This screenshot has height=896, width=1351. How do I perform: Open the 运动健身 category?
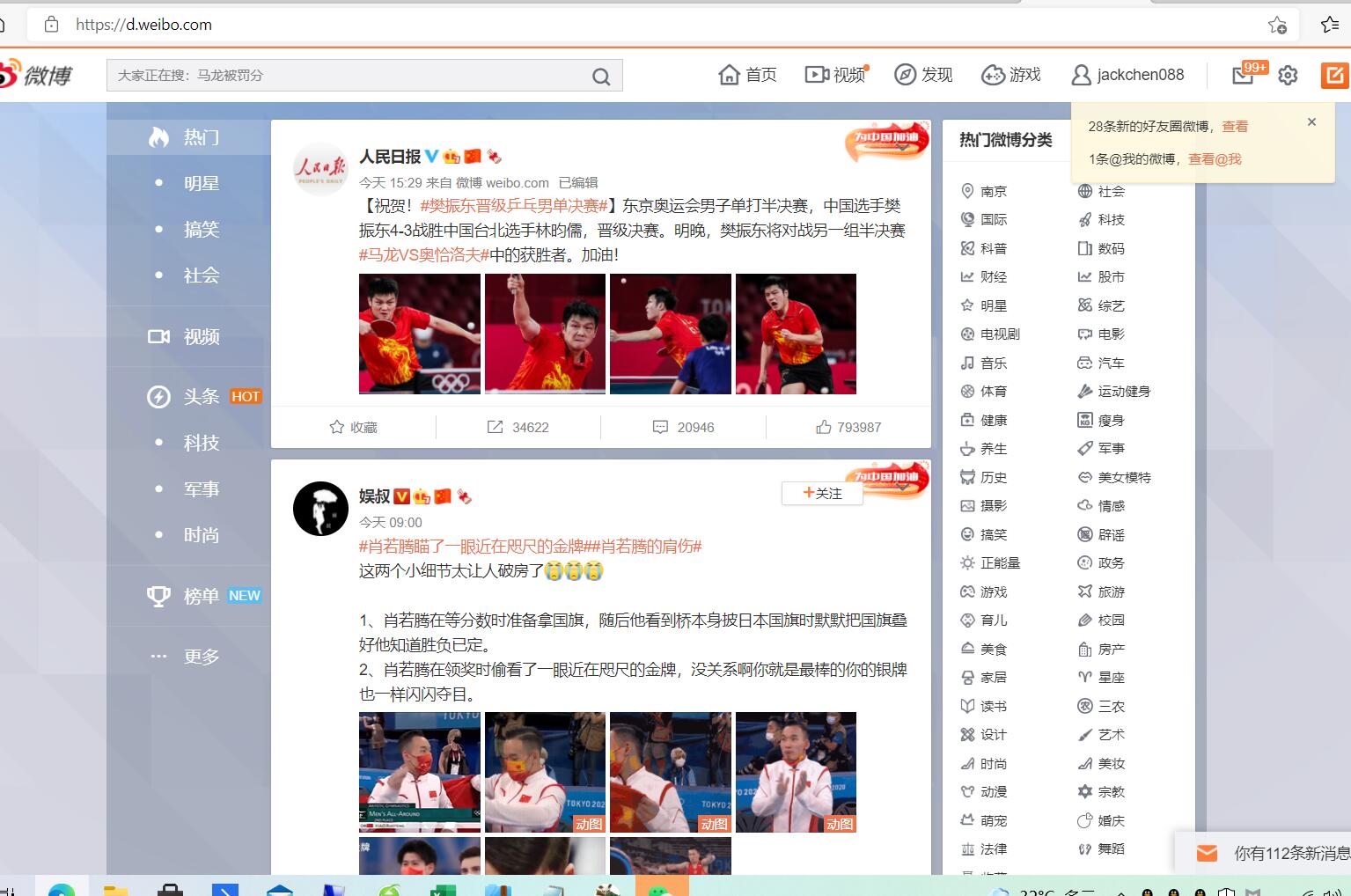click(x=1114, y=391)
